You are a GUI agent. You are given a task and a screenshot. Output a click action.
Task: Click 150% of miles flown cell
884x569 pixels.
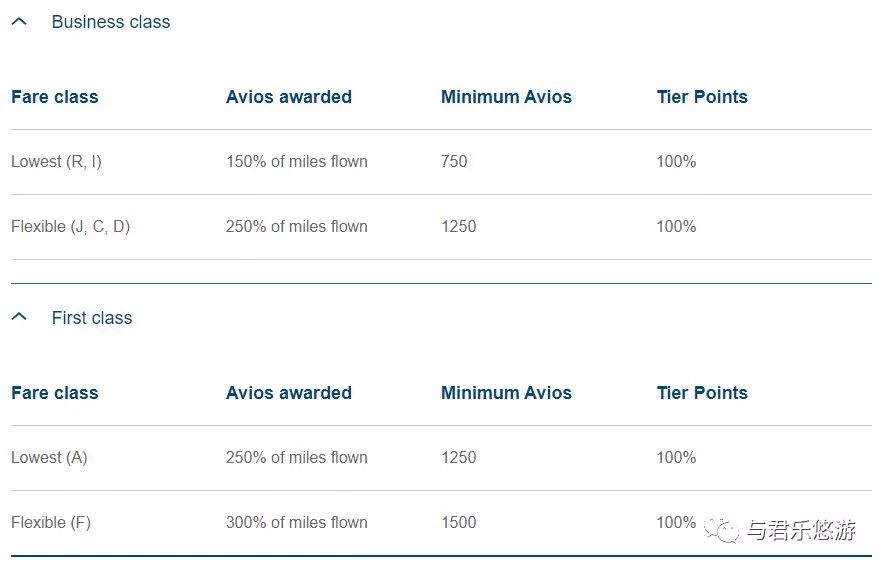(x=297, y=162)
